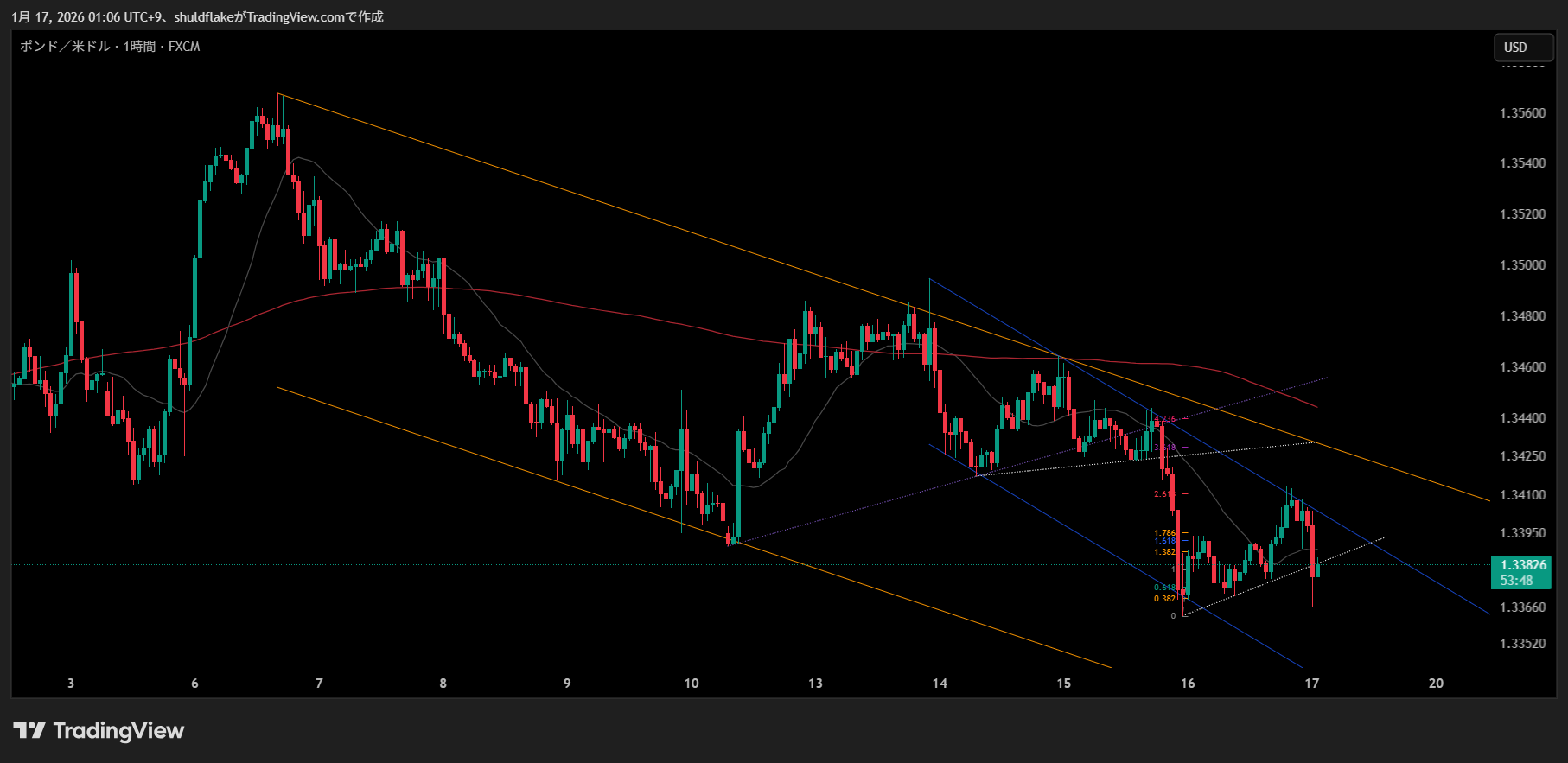
Task: Click the 1.34250 price axis label
Action: (x=1522, y=456)
